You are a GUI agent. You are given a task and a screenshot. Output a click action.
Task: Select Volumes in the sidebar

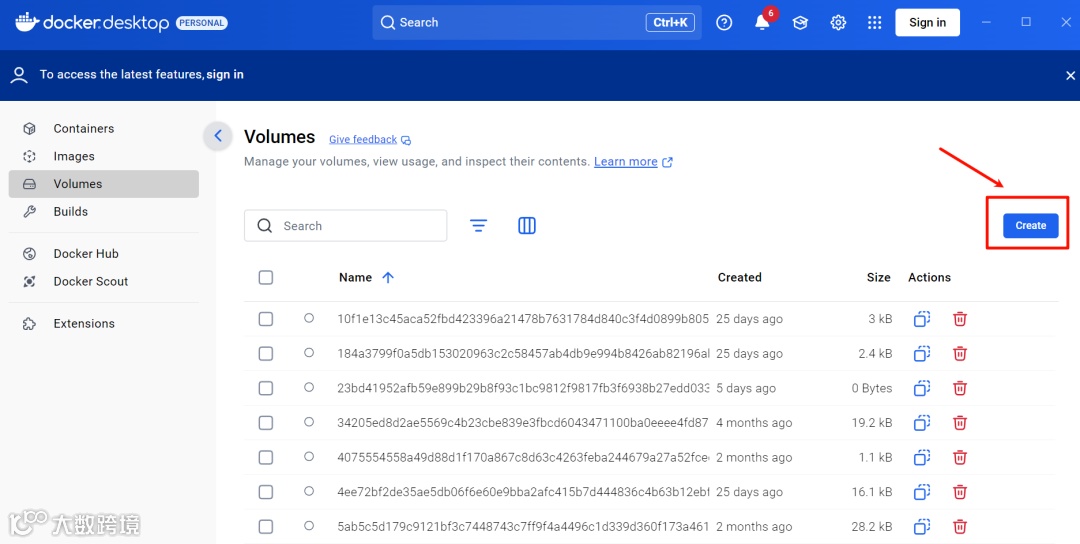click(x=103, y=184)
